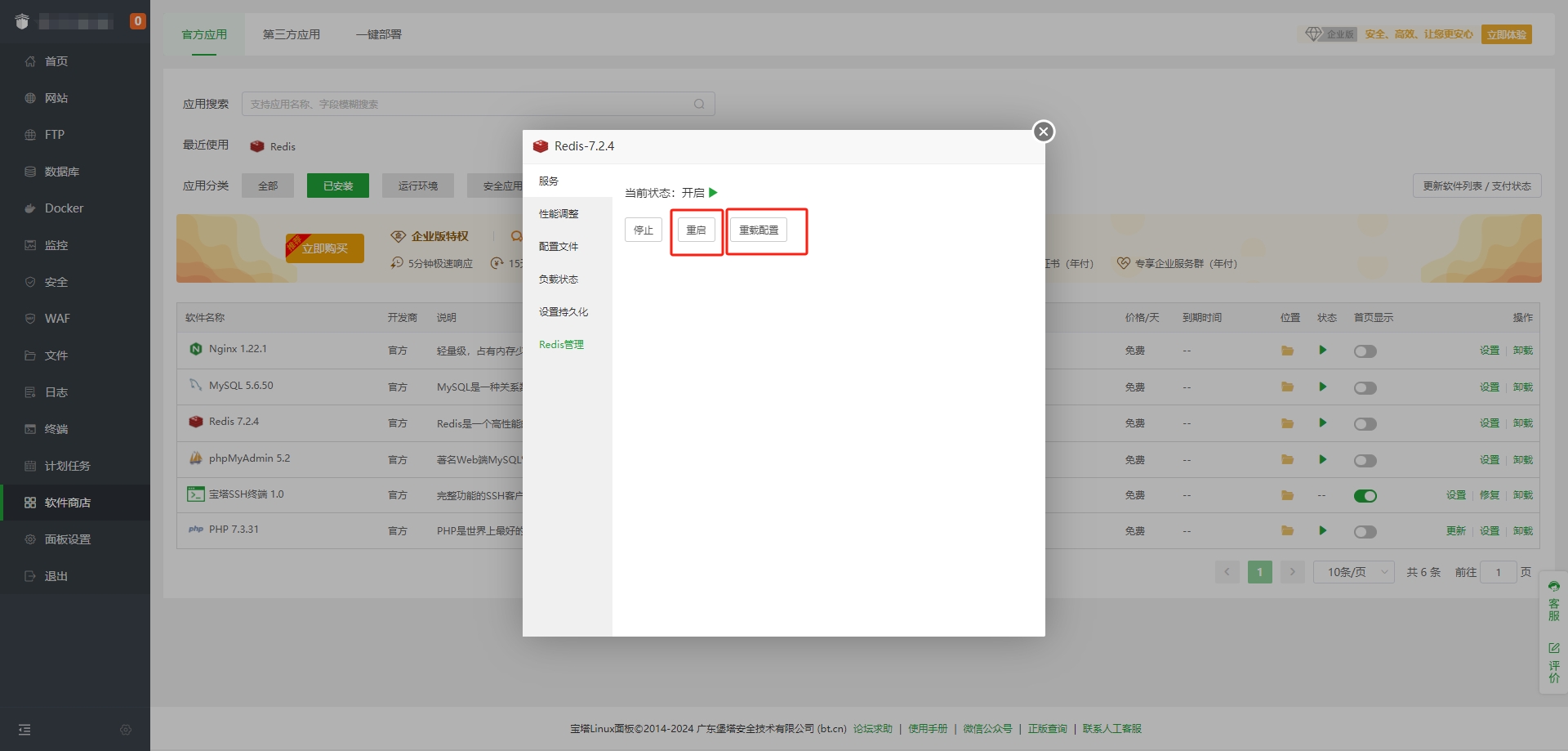This screenshot has height=751, width=1568.
Task: Switch to 第三方应用 tab
Action: 291,34
